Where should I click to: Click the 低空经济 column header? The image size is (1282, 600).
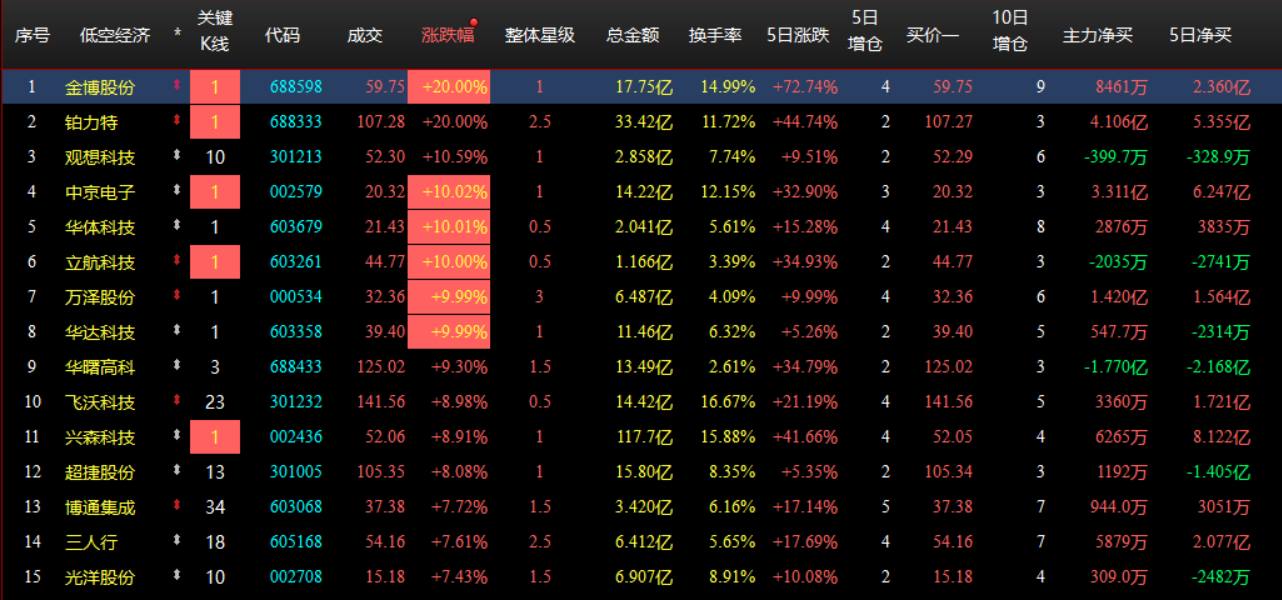(x=115, y=35)
